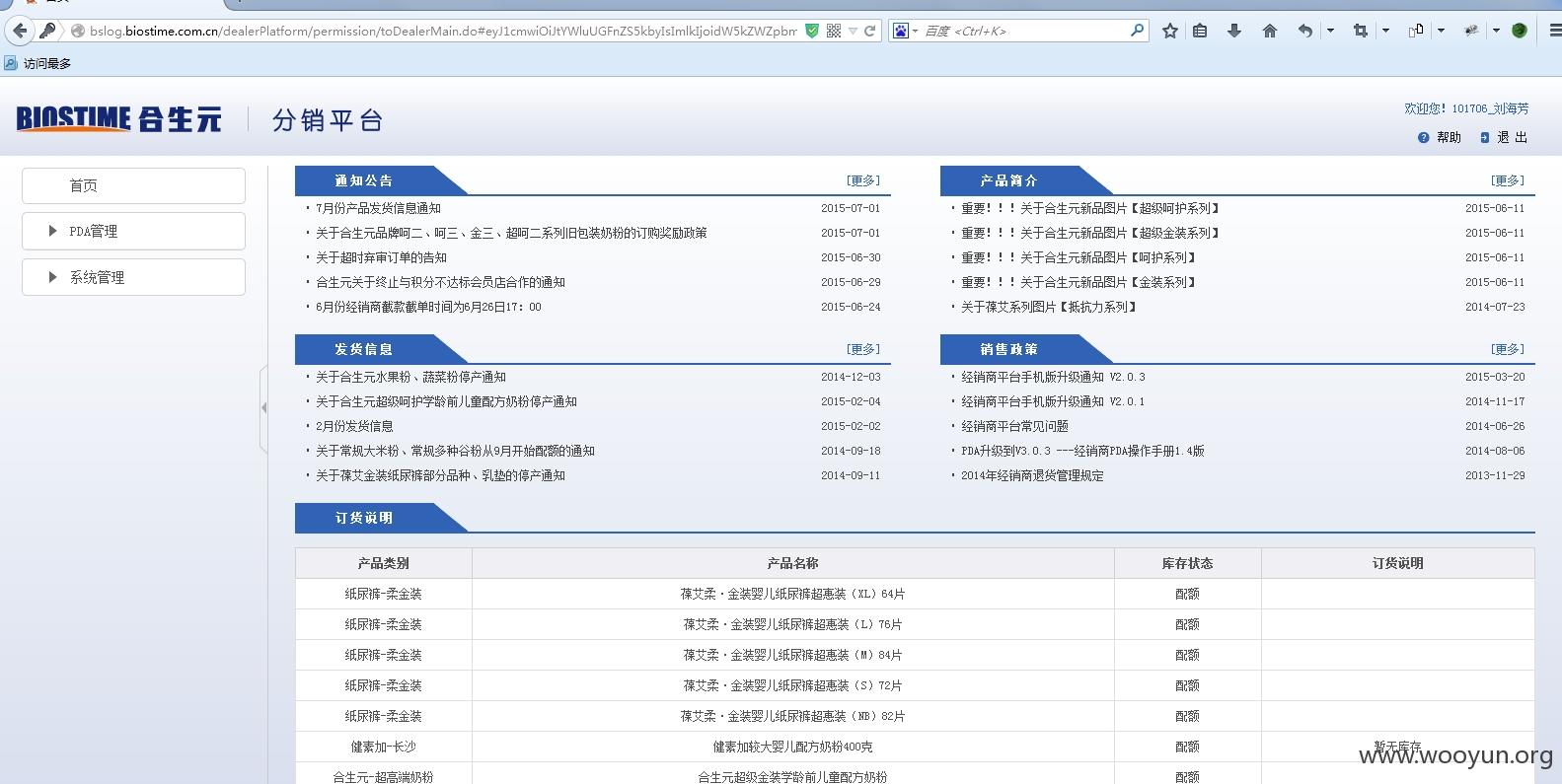Collapse sidebar using the left arrow handle
Screen dimensions: 1562x784
263,407
